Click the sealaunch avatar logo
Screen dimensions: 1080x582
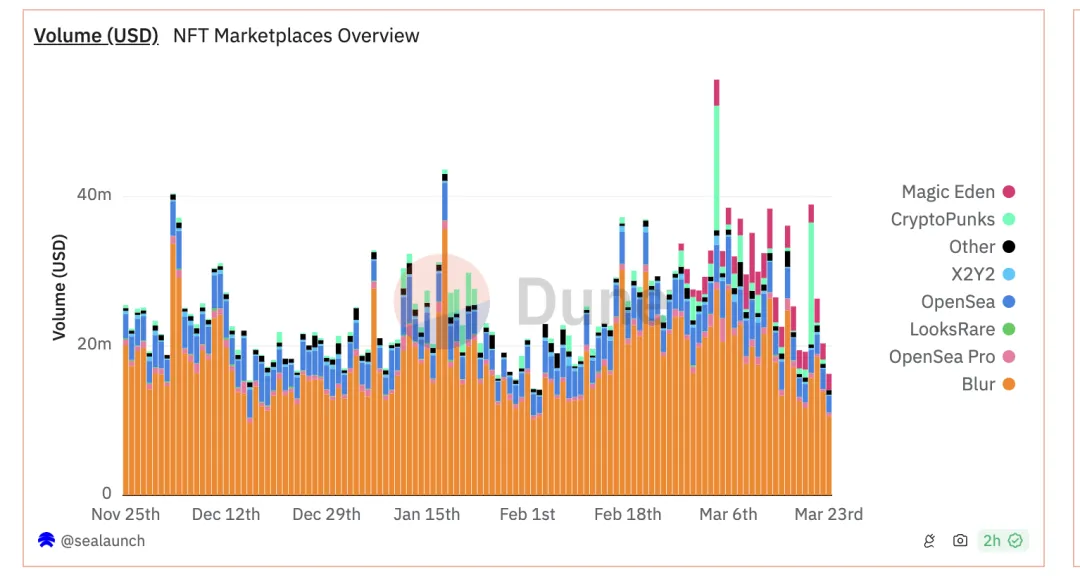(x=46, y=541)
